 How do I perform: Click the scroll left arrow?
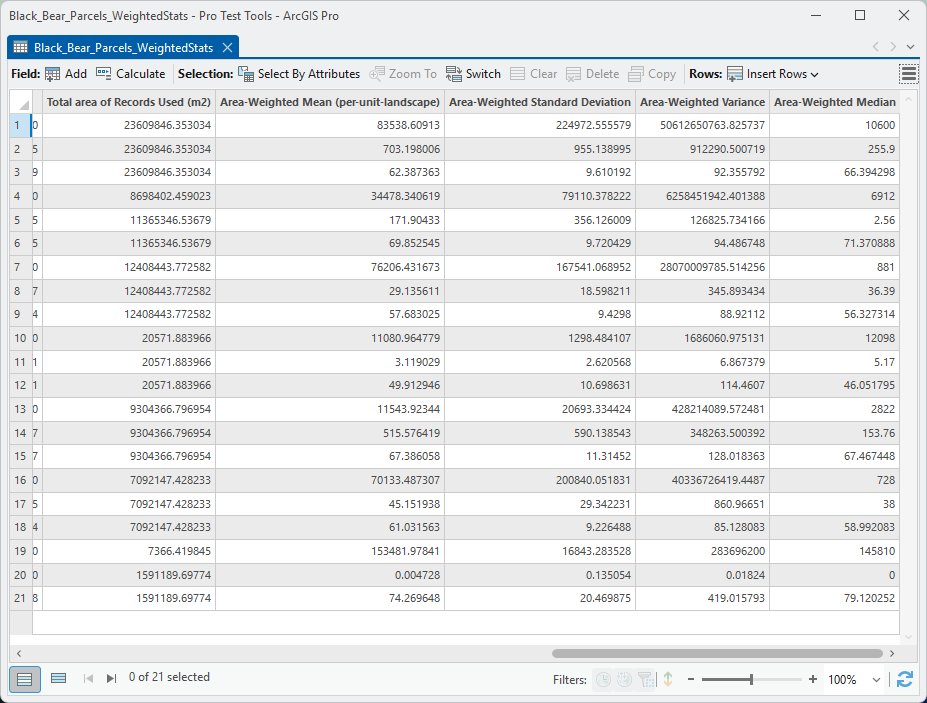coord(19,653)
